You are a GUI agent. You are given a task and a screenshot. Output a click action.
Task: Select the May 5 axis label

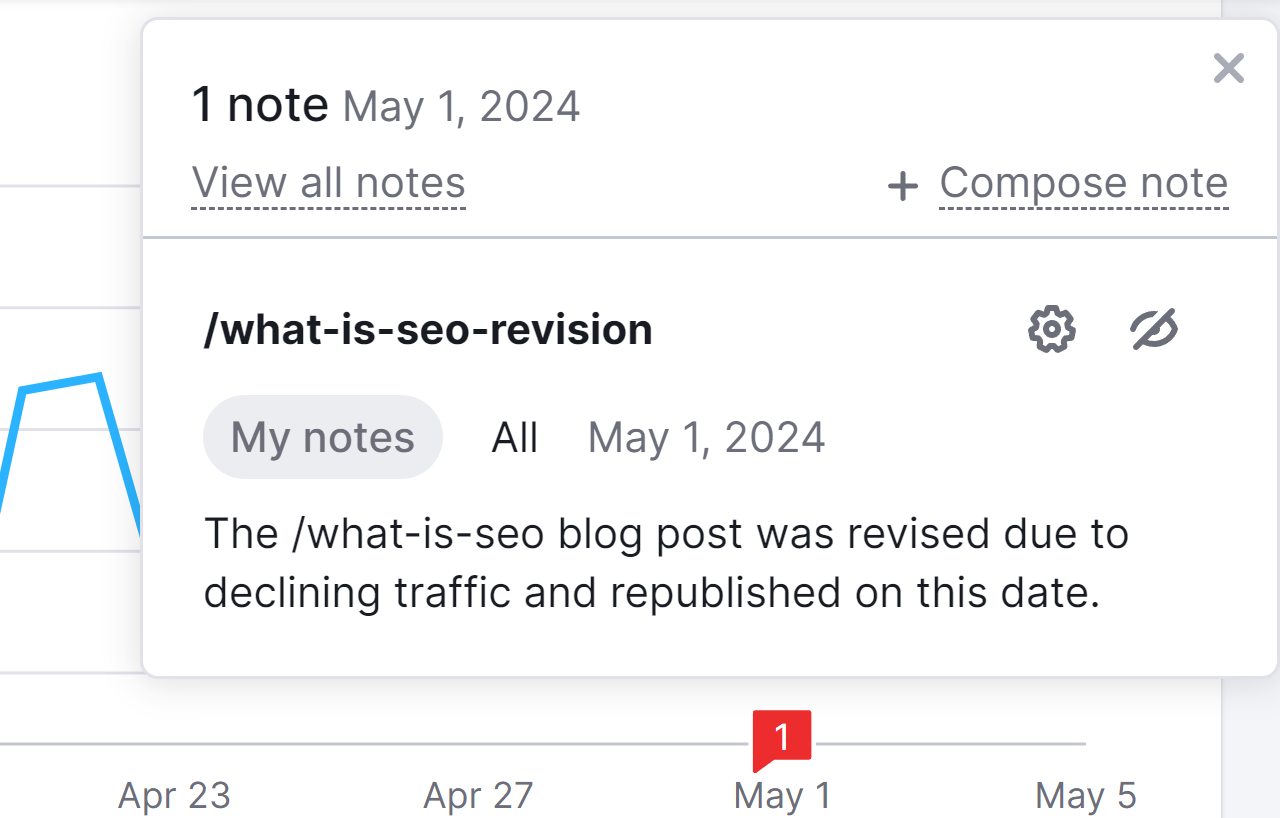(x=1086, y=795)
